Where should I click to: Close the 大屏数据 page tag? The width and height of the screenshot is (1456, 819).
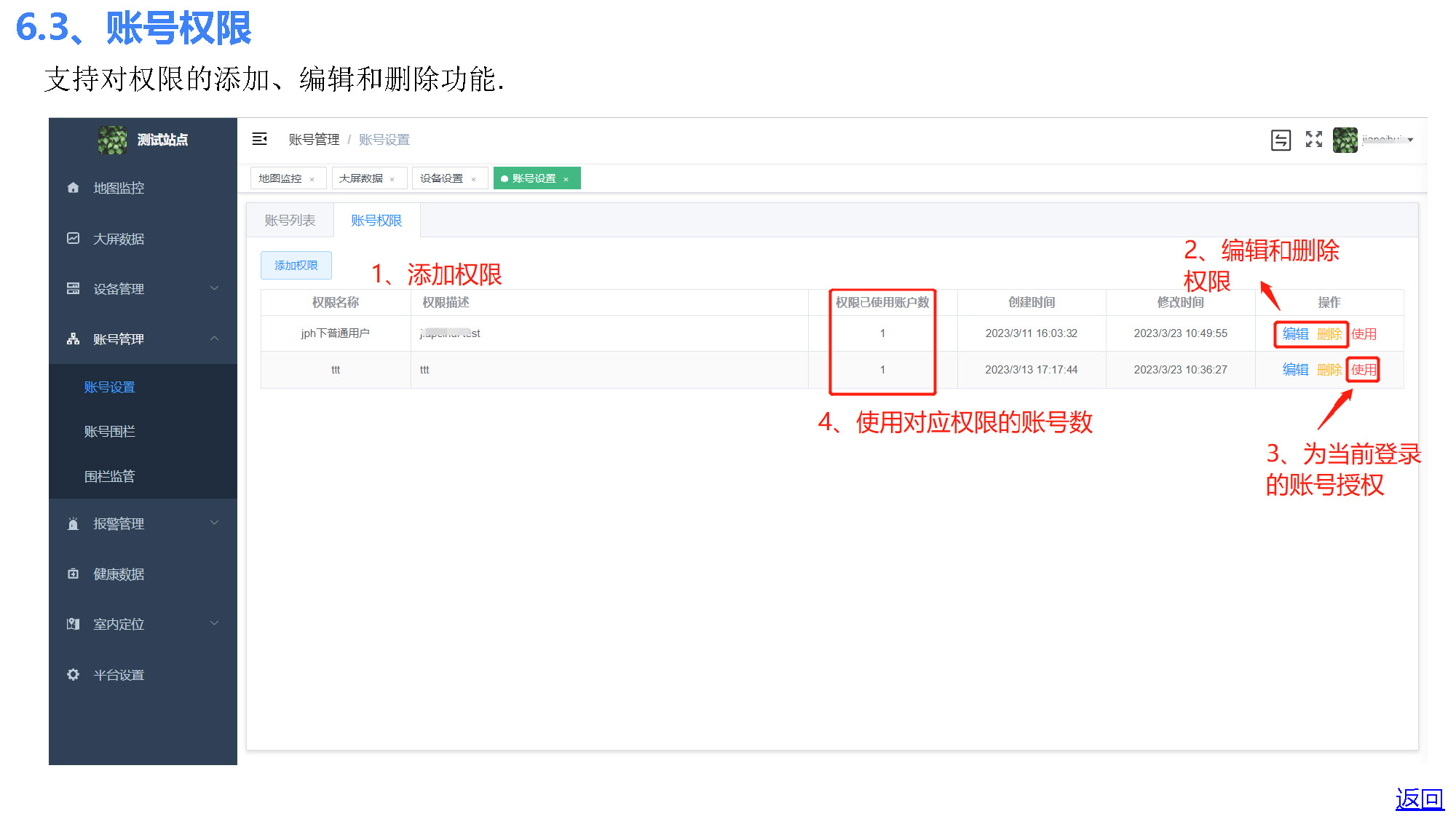392,179
